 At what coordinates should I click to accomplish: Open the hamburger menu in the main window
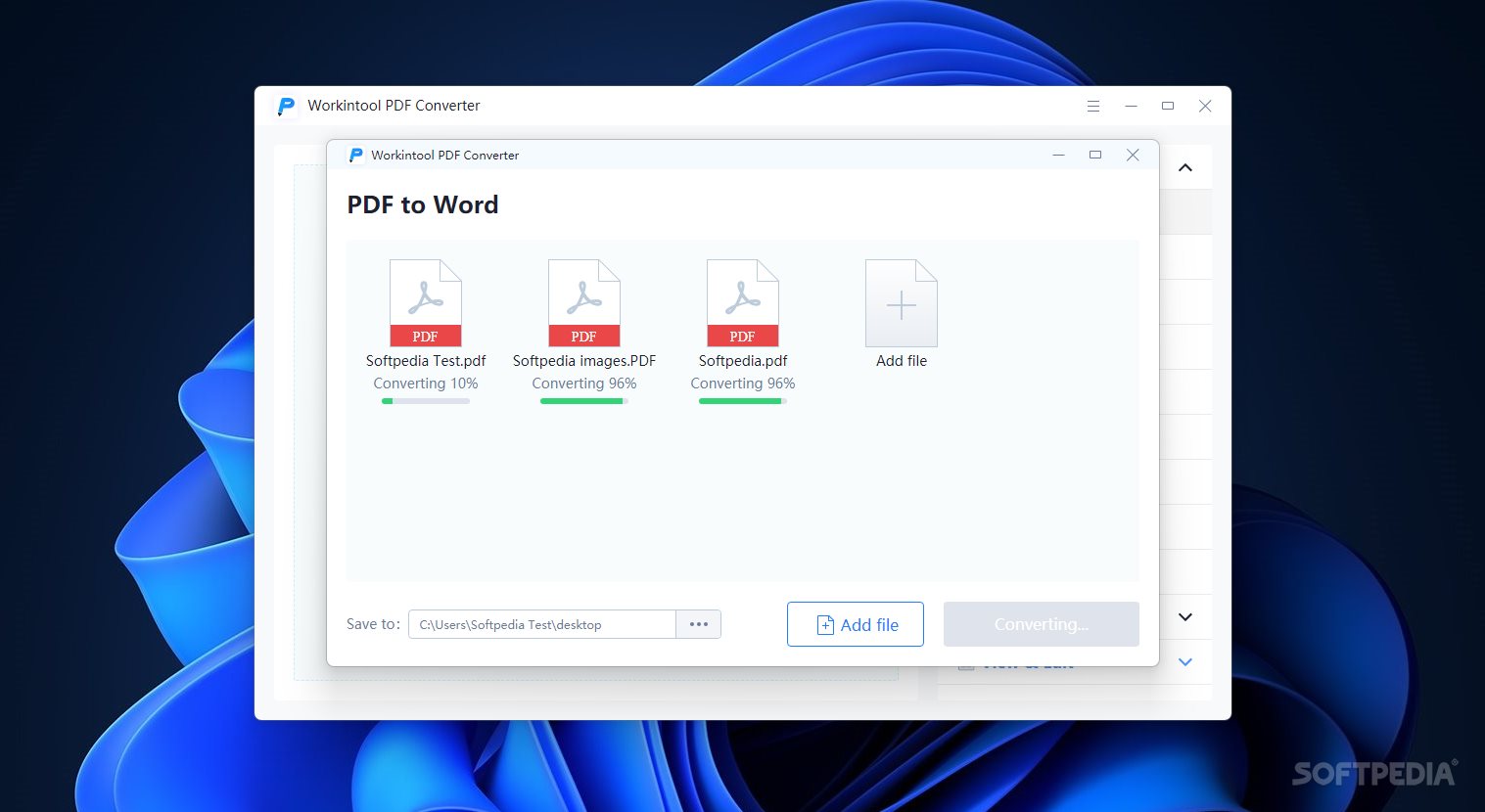[1093, 106]
